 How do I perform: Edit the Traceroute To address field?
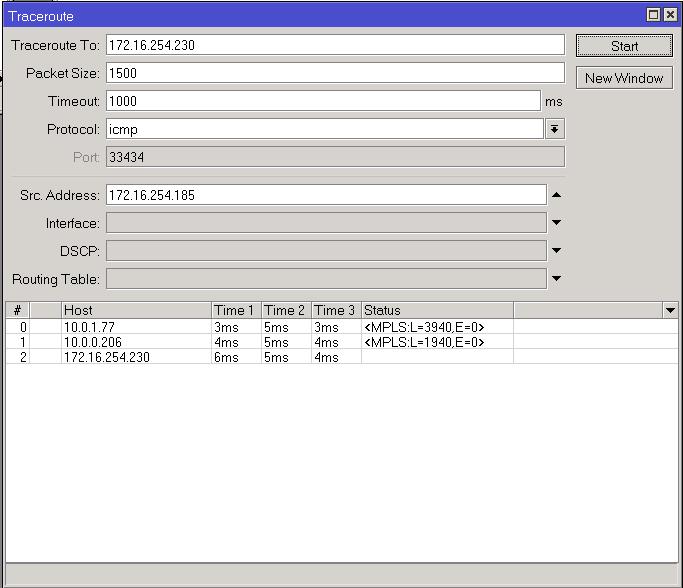(x=335, y=45)
